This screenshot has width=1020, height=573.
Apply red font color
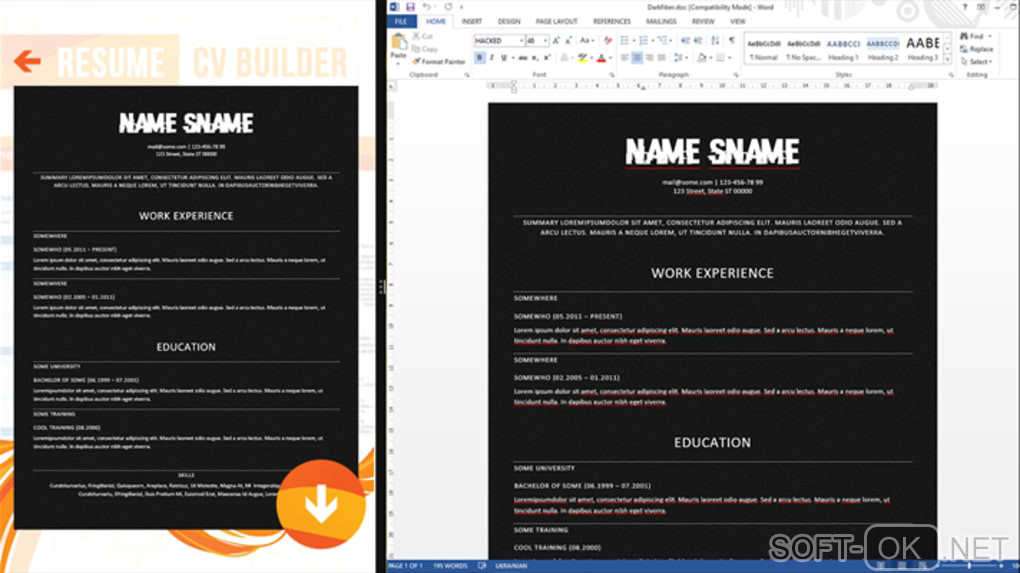[602, 58]
